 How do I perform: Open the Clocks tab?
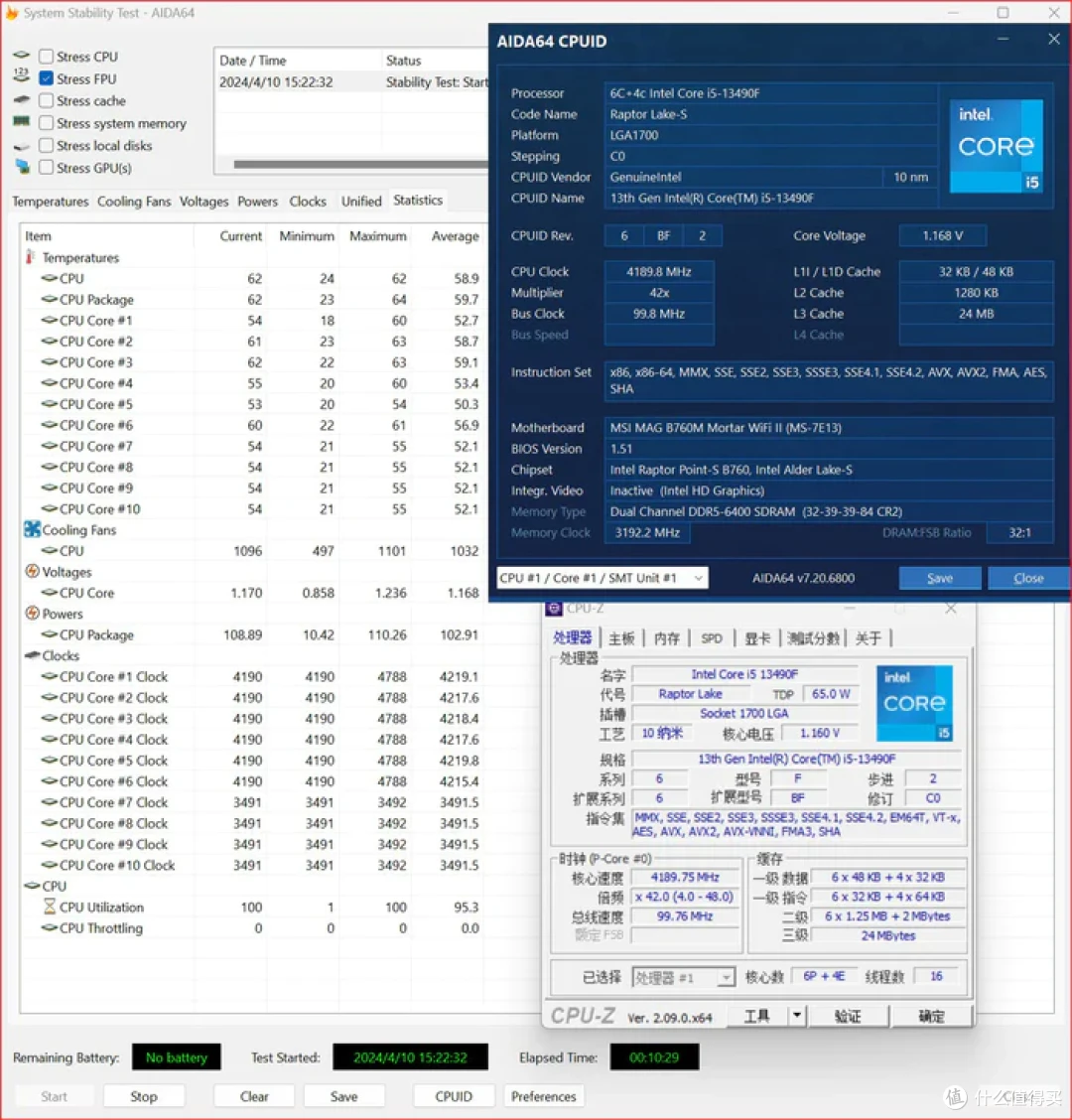point(308,202)
